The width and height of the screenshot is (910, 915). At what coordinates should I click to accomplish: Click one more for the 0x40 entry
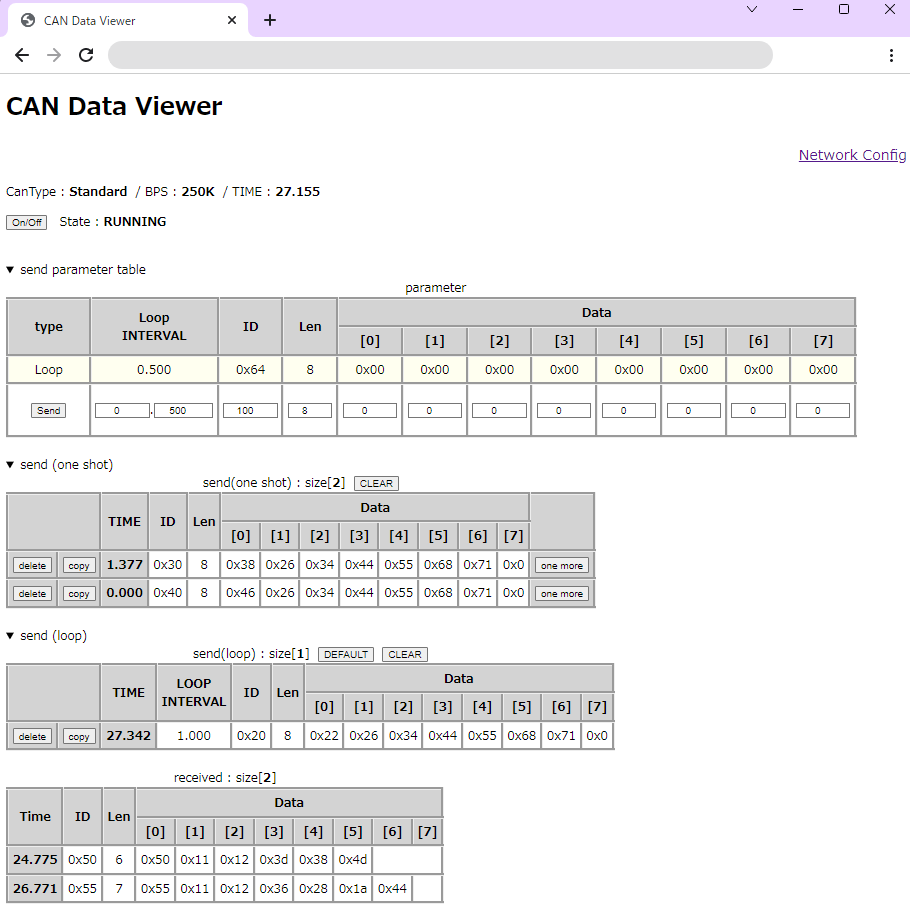562,593
